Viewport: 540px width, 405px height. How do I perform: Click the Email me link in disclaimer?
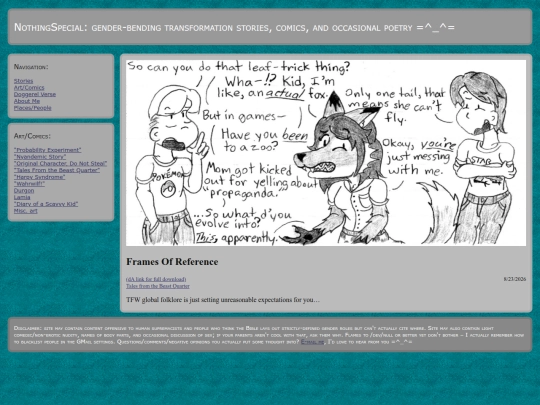pos(312,342)
